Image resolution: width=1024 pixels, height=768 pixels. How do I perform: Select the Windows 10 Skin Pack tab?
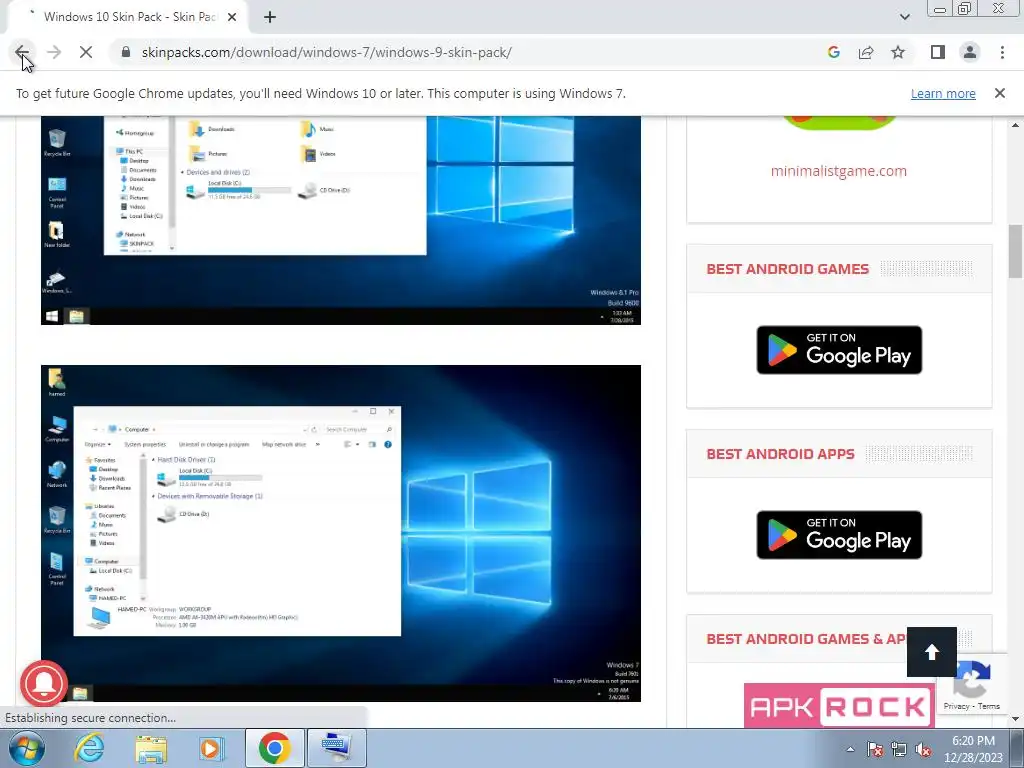[127, 17]
